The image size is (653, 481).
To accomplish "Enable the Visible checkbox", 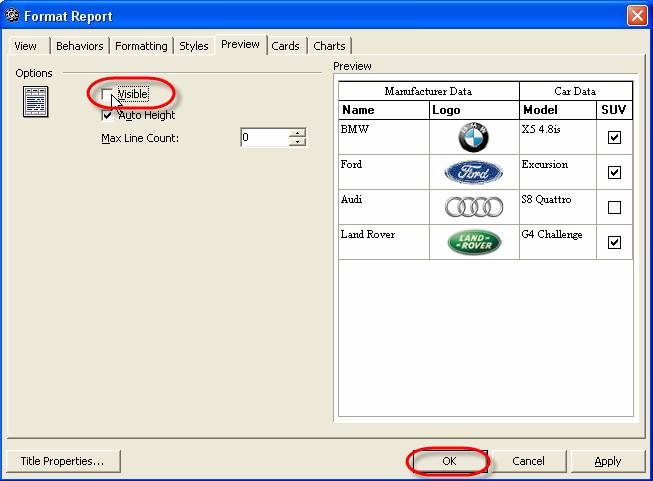I will click(x=107, y=94).
